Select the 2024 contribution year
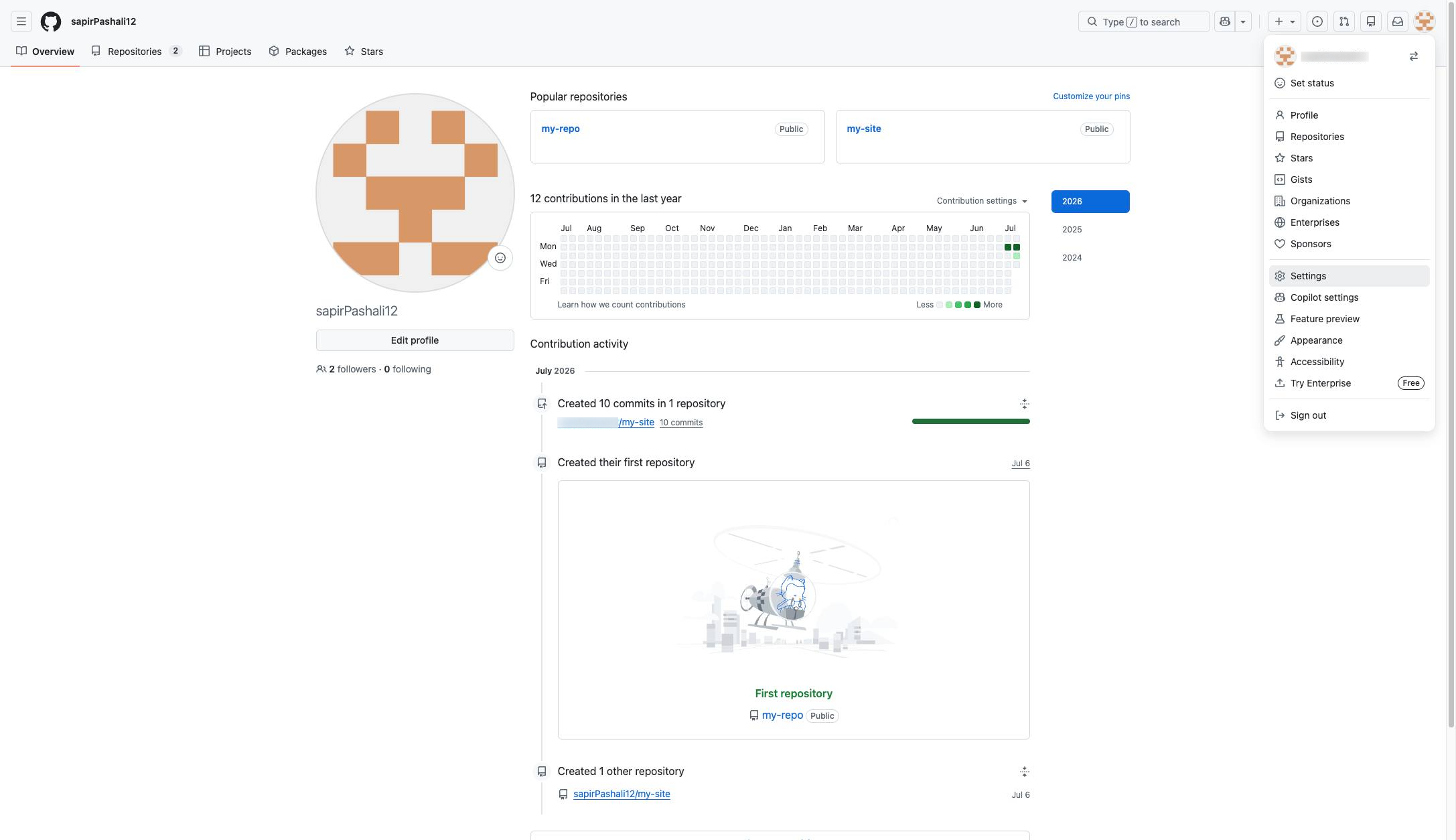Viewport: 1456px width, 840px height. pos(1090,258)
